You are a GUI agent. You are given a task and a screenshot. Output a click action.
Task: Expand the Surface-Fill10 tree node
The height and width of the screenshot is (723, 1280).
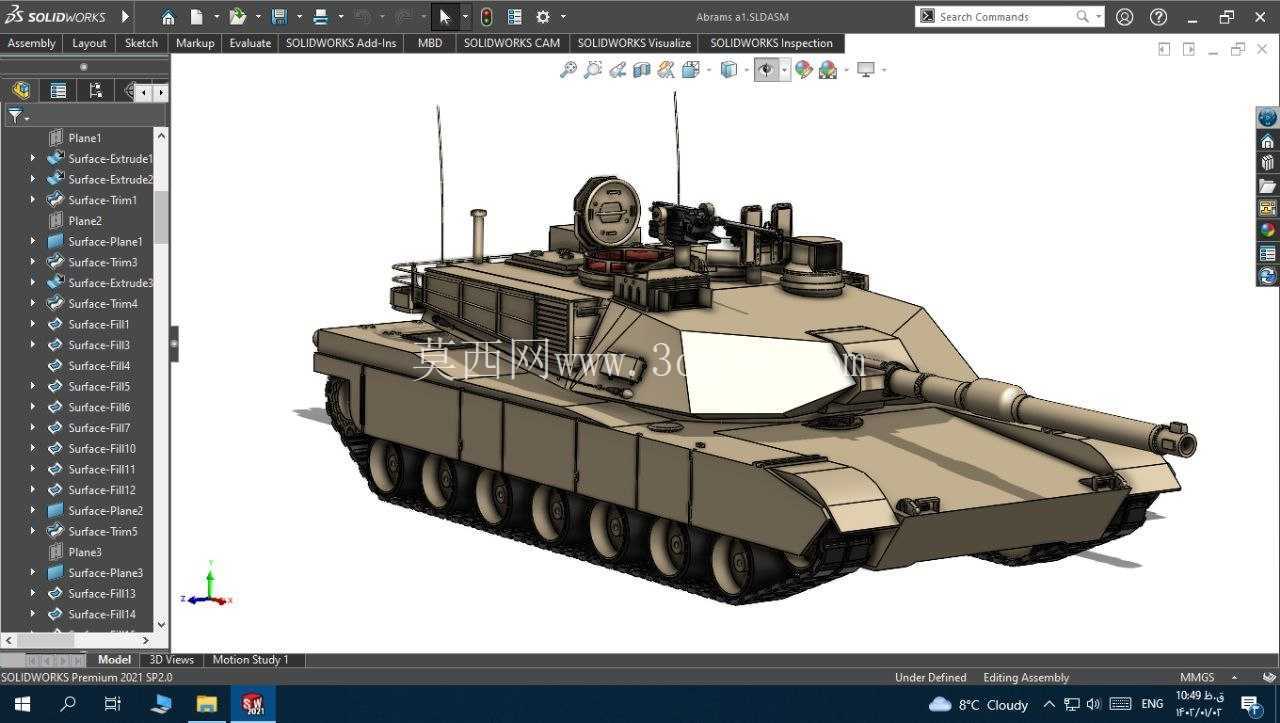32,448
